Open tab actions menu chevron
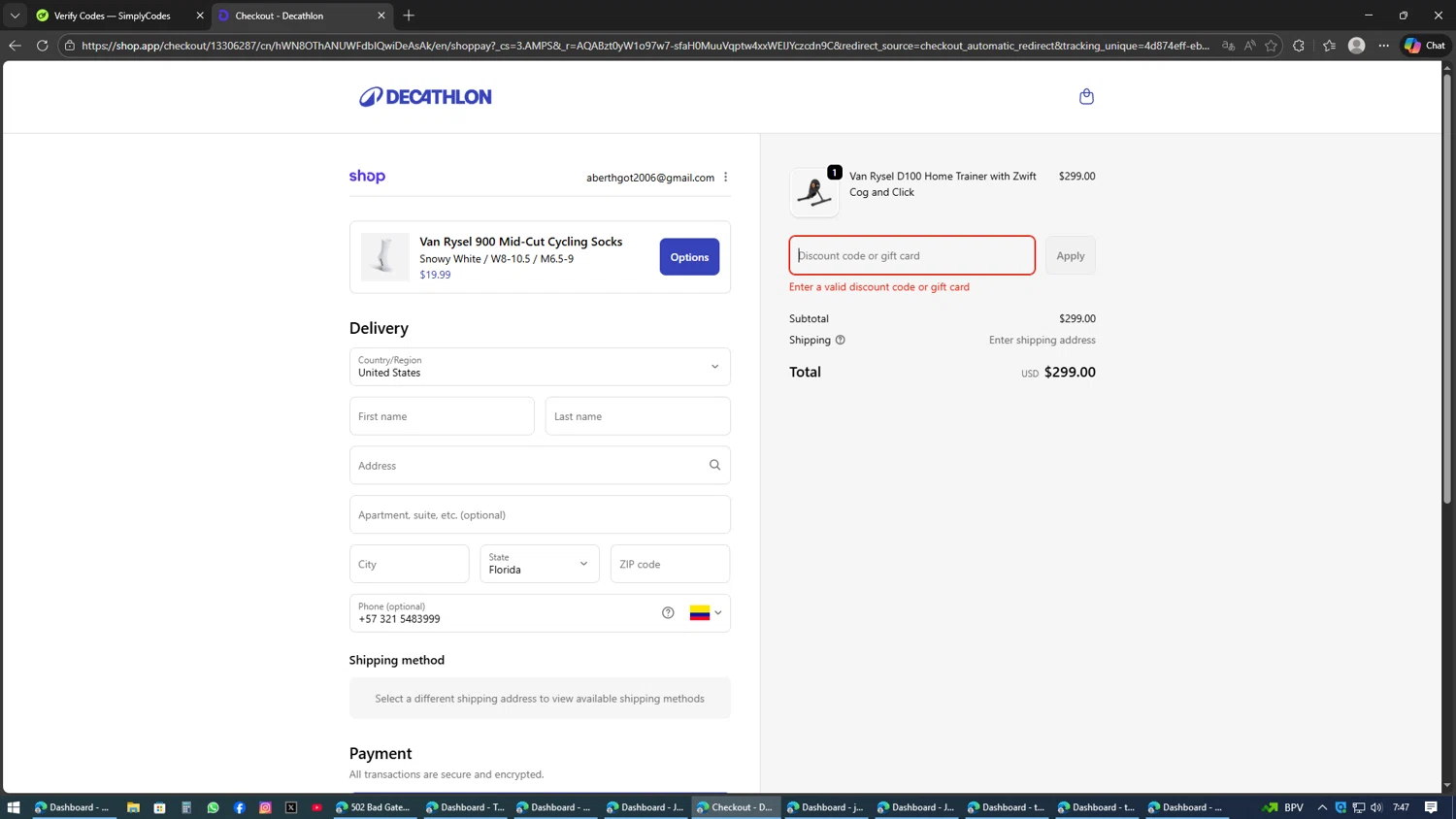This screenshot has width=1456, height=819. tap(15, 16)
